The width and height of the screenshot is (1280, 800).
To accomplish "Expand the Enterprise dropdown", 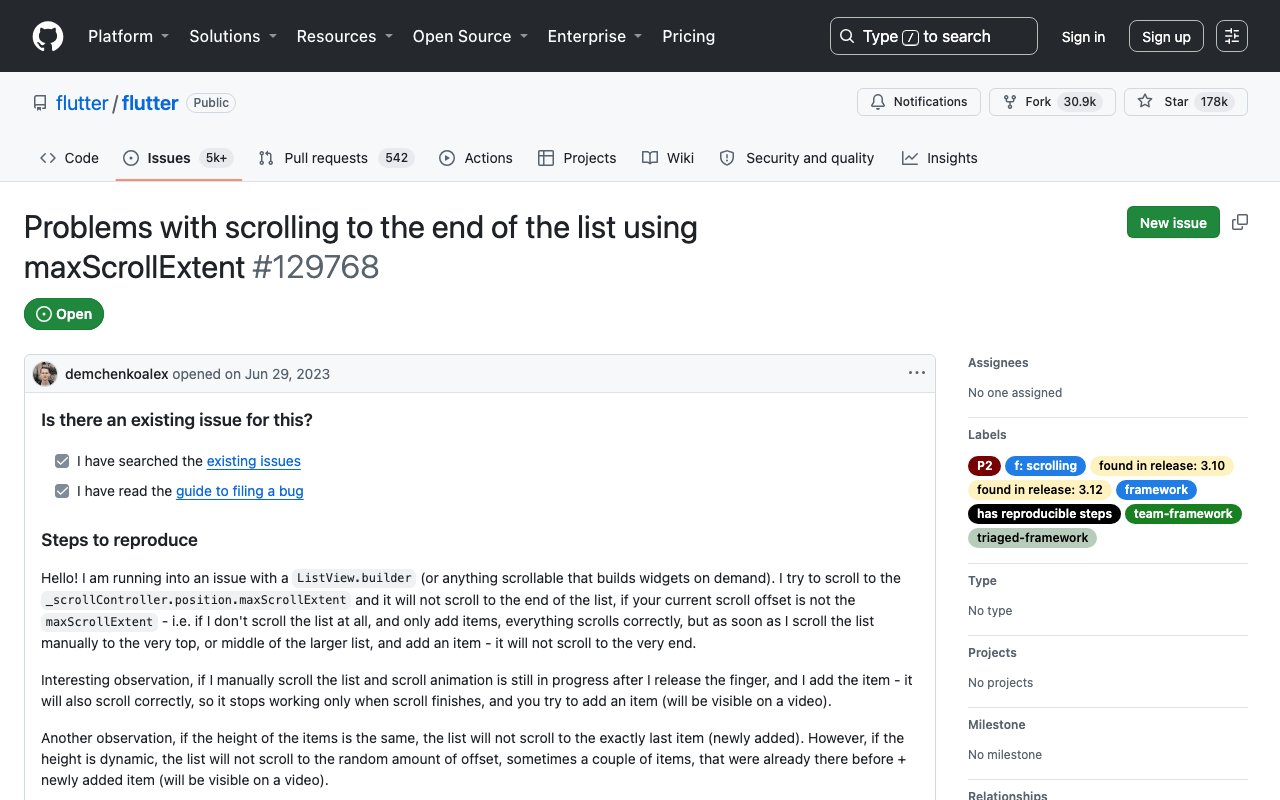I will point(594,36).
